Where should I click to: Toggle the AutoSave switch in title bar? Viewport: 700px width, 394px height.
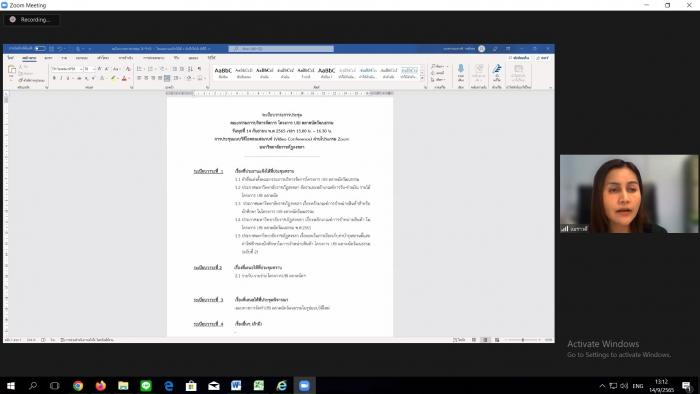[40, 48]
